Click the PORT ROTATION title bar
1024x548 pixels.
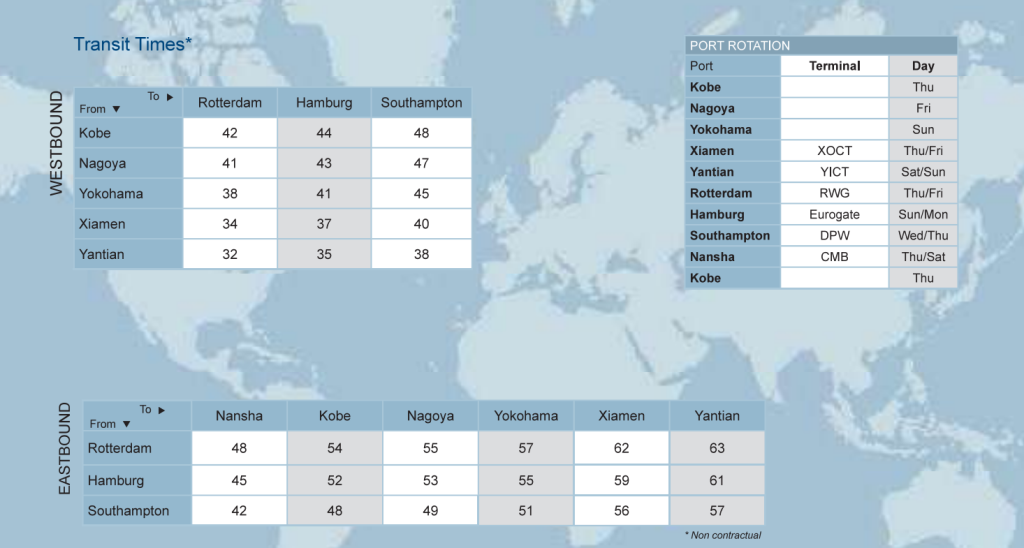coord(820,46)
